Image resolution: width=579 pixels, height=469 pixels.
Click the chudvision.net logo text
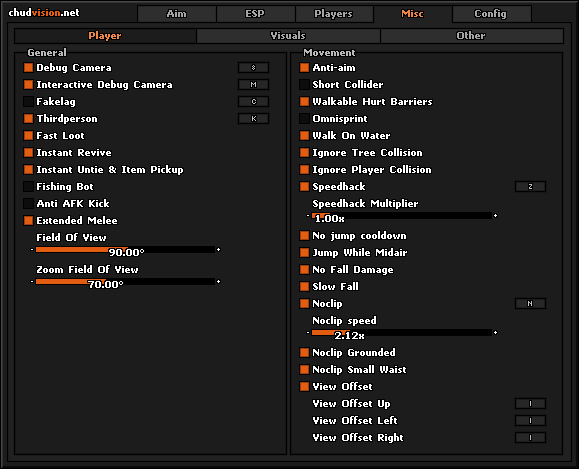coord(44,13)
